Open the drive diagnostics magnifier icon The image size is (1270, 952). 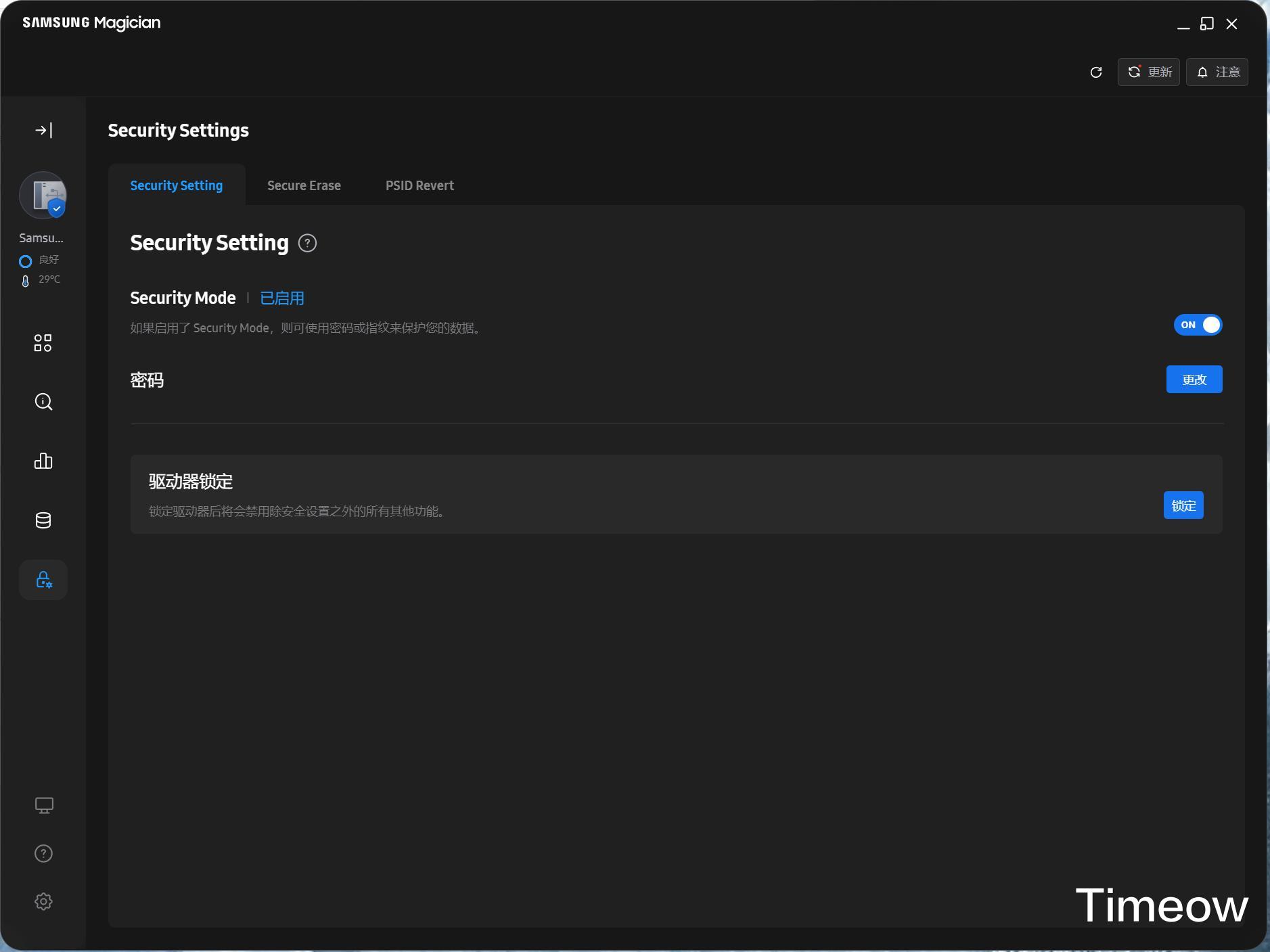coord(43,402)
